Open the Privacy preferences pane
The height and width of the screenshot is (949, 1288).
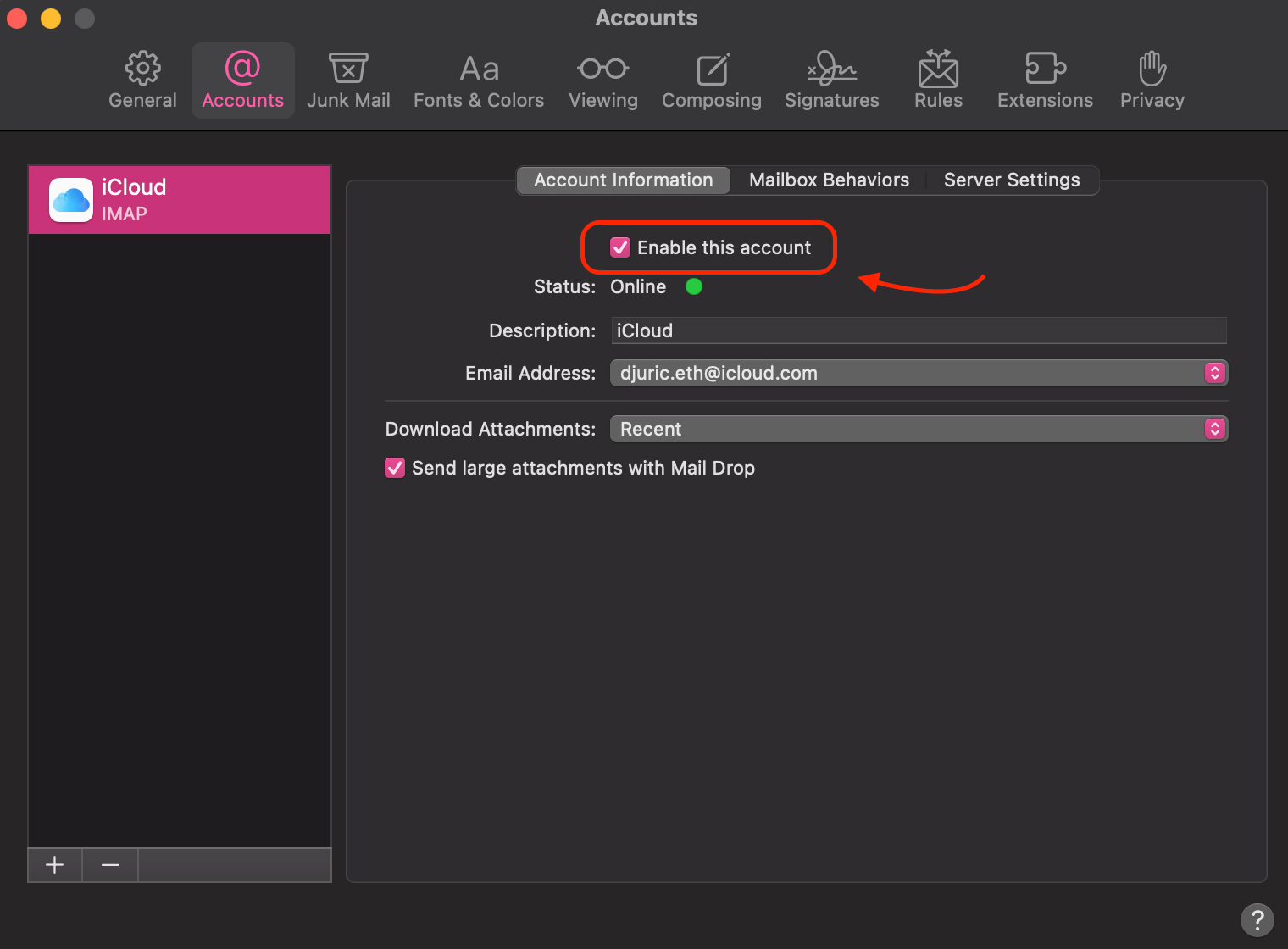[x=1152, y=80]
